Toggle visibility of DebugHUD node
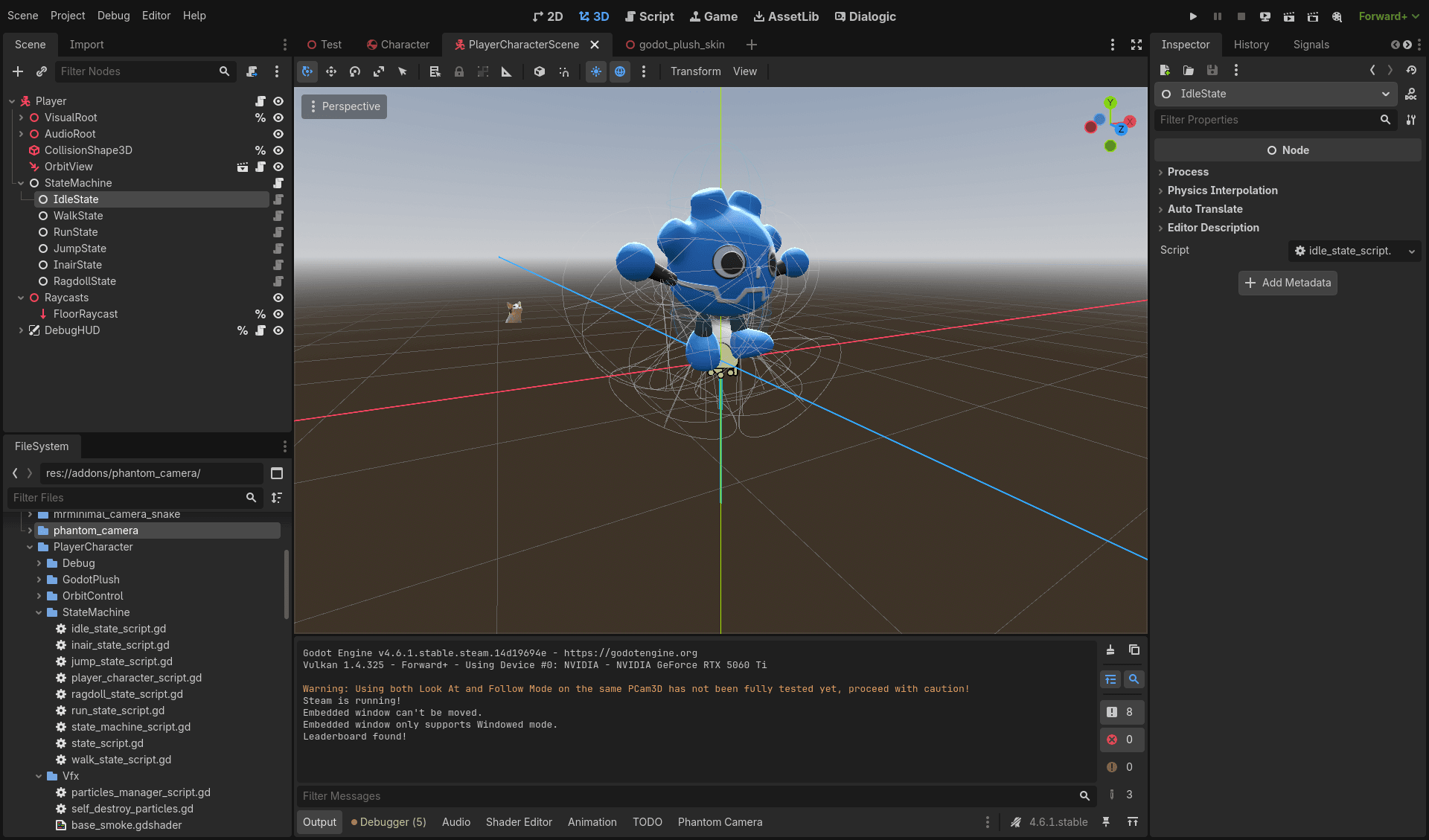1429x840 pixels. (278, 330)
